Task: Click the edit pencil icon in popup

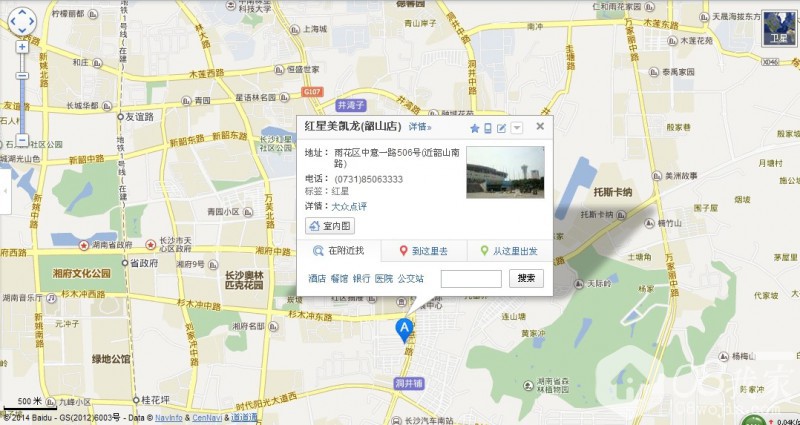Action: coord(502,128)
